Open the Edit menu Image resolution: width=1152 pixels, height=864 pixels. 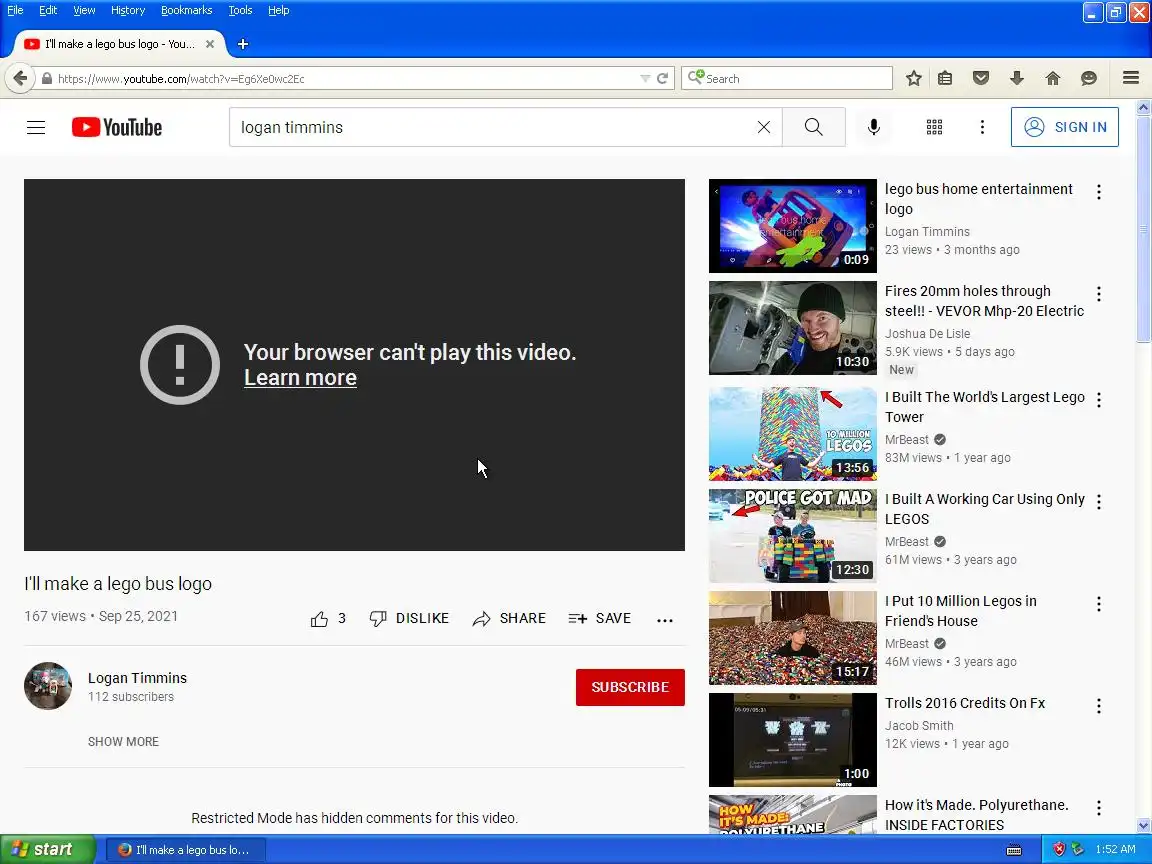[48, 10]
